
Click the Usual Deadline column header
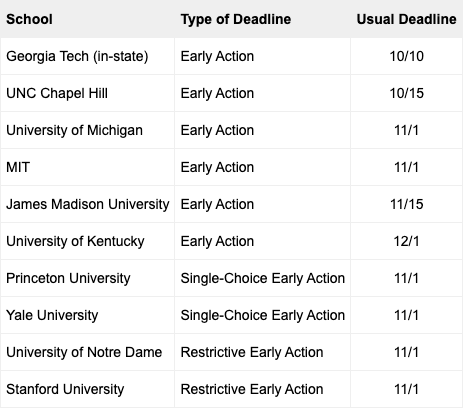[406, 19]
